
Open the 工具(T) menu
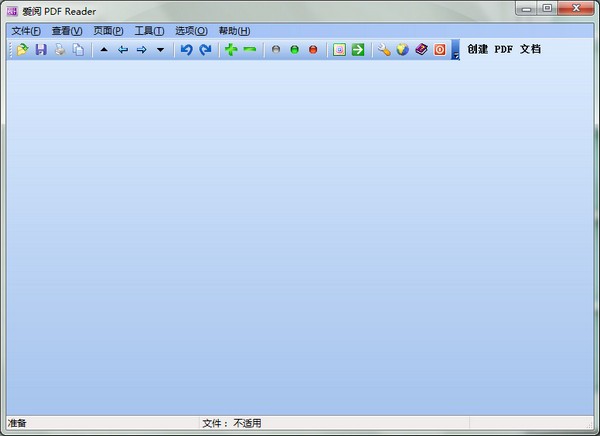149,31
